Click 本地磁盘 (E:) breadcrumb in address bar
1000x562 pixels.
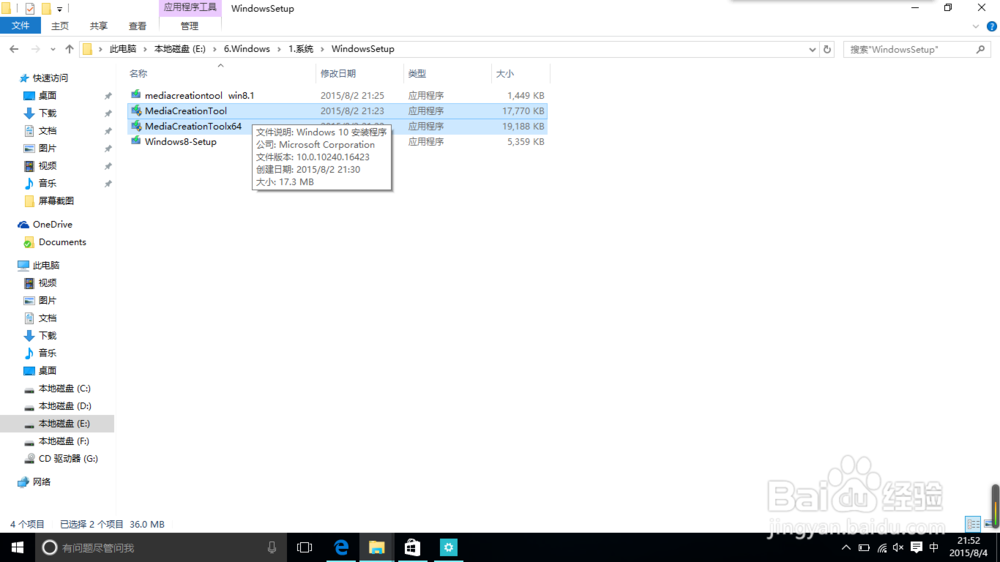[179, 49]
